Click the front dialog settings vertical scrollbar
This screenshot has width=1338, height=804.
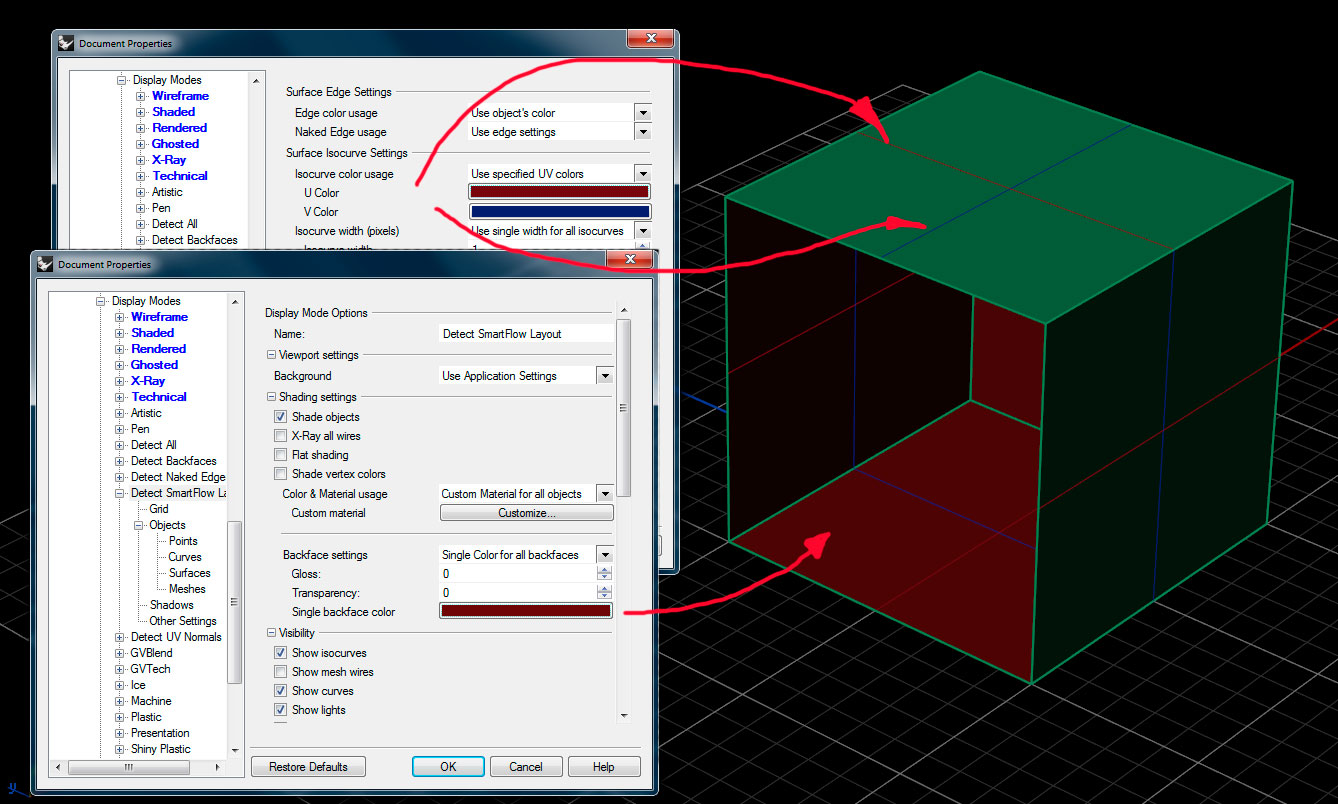point(624,407)
